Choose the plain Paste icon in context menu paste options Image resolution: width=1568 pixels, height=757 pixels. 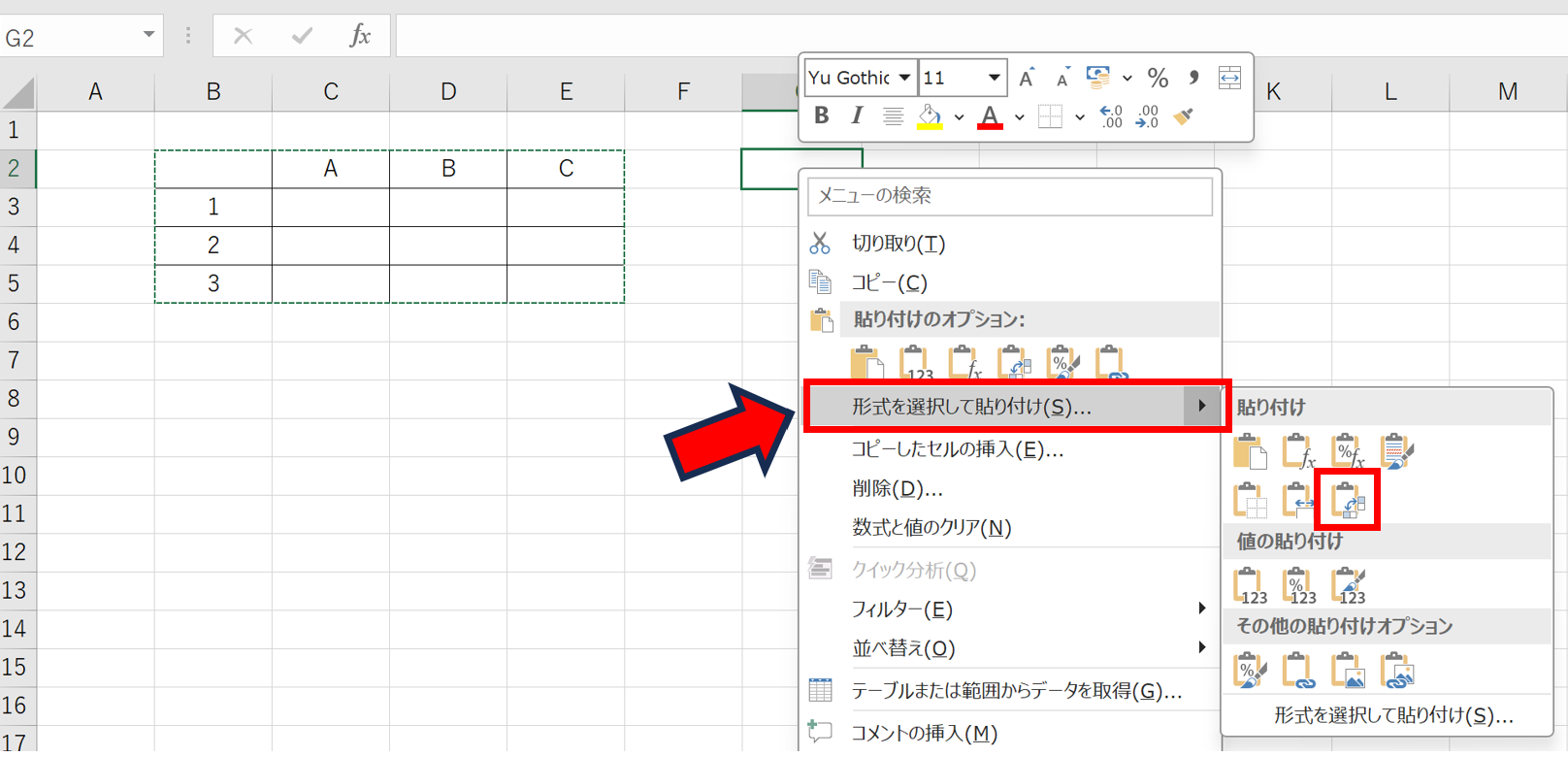[866, 362]
